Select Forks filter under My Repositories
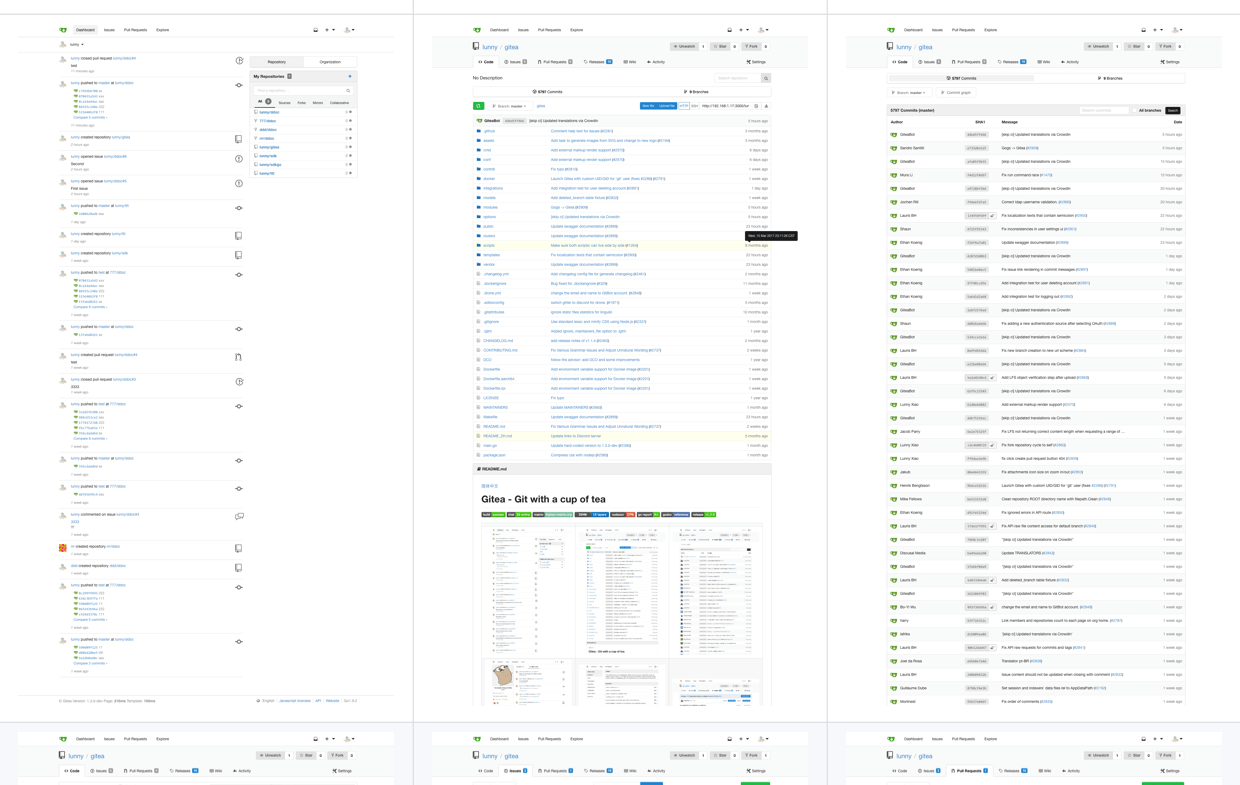 click(301, 103)
